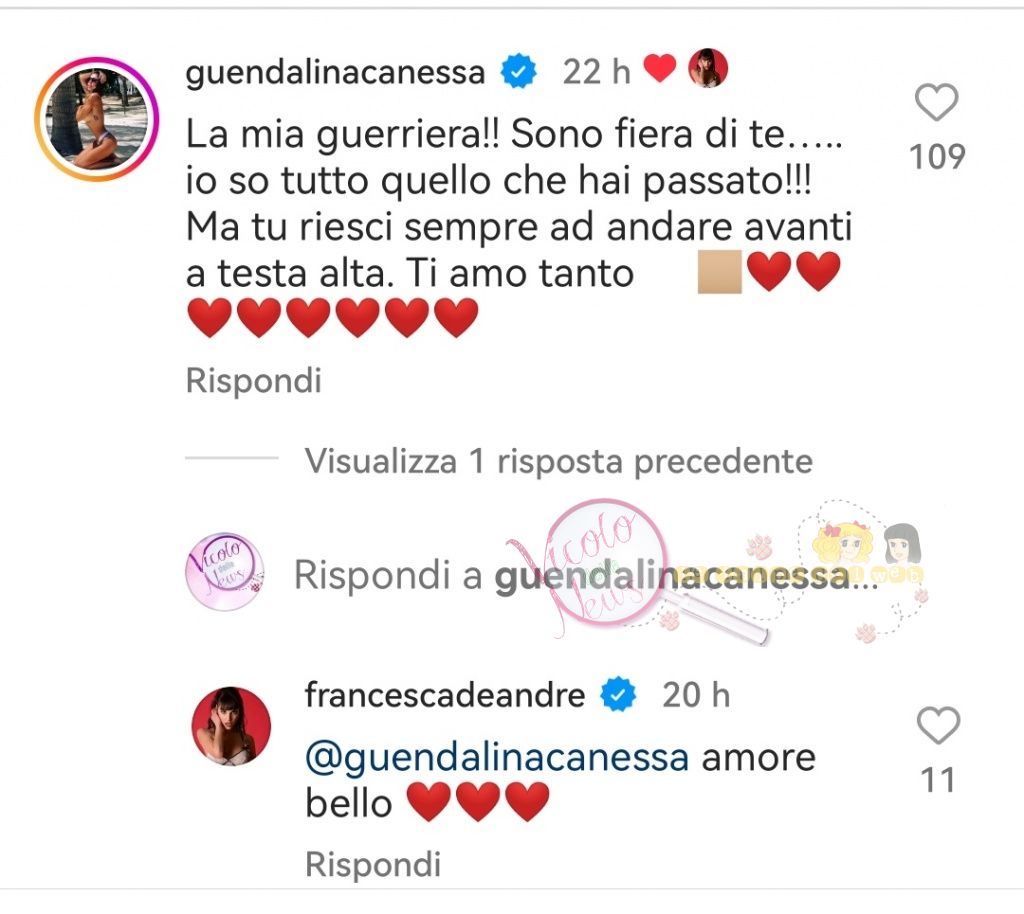Expand Visualizza 1 risposta precedente
The width and height of the screenshot is (1024, 914).
click(559, 462)
